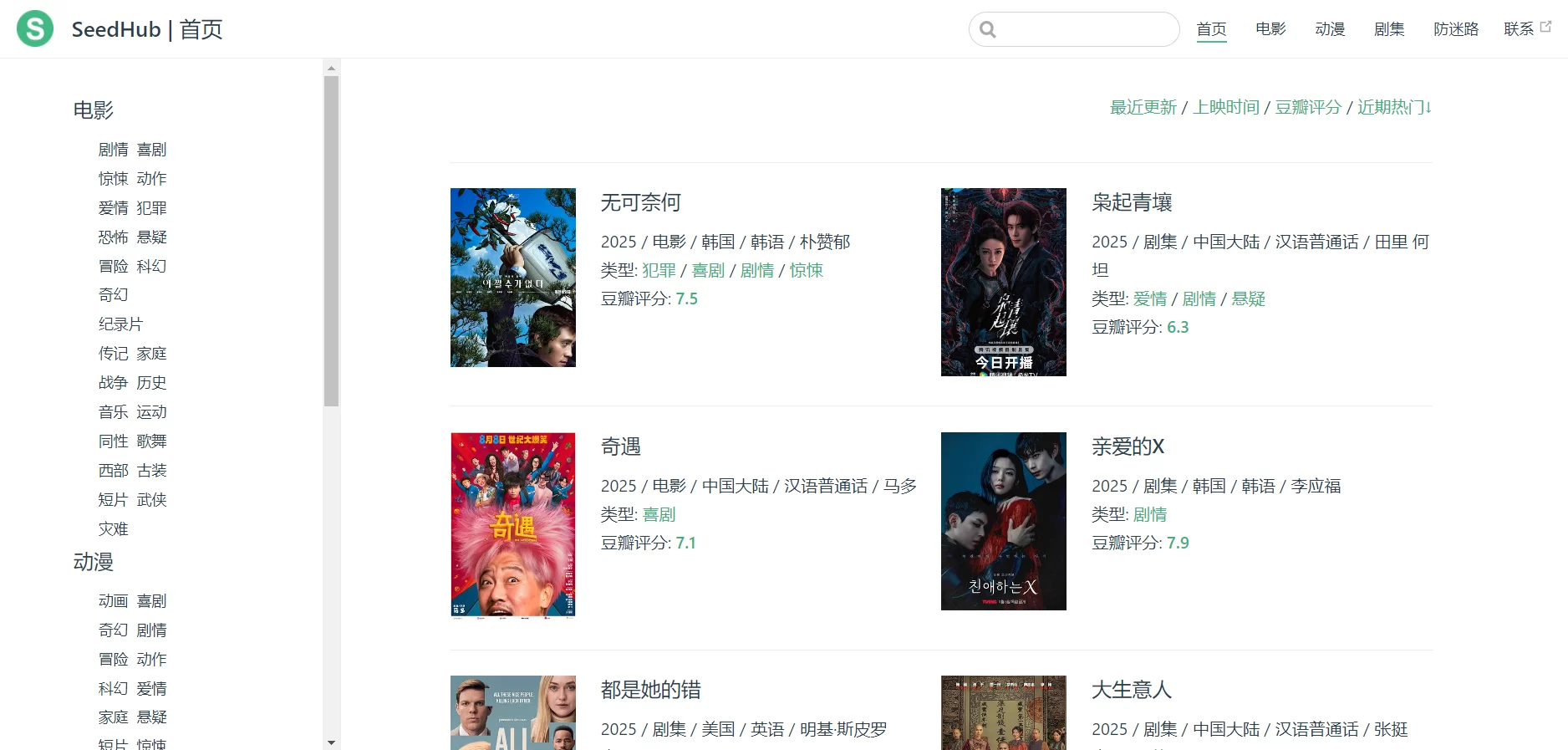This screenshot has height=750, width=1568.
Task: Focus the search input field
Action: coord(1085,30)
